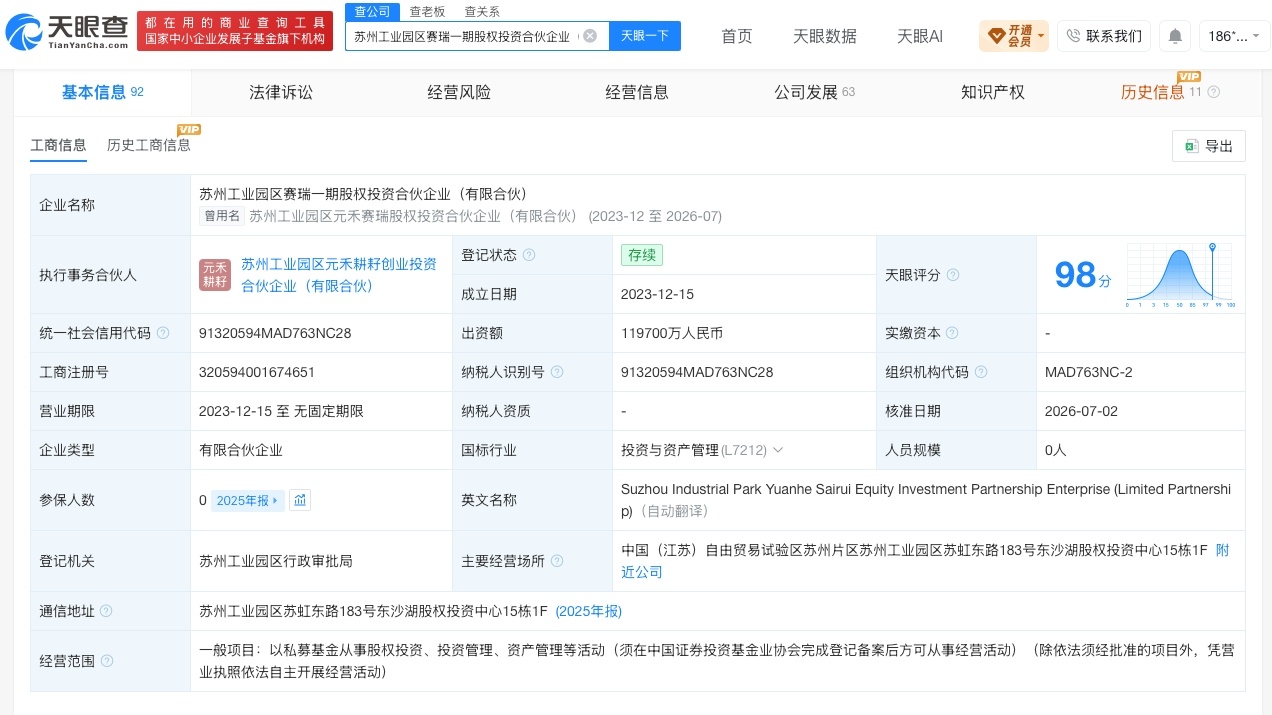1272x715 pixels.
Task: Click the diamond icon on 开通会员
Action: click(996, 36)
